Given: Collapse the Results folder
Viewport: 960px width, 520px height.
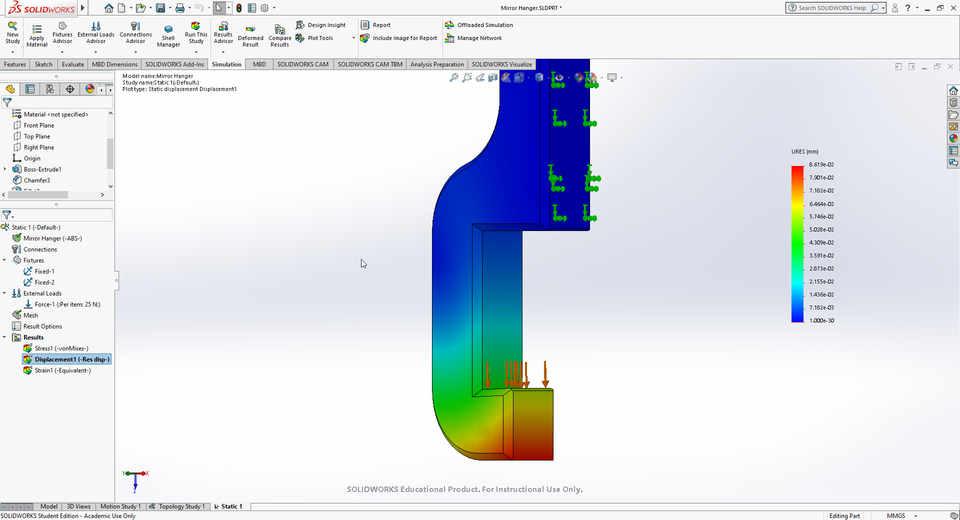Looking at the screenshot, I should coord(5,337).
